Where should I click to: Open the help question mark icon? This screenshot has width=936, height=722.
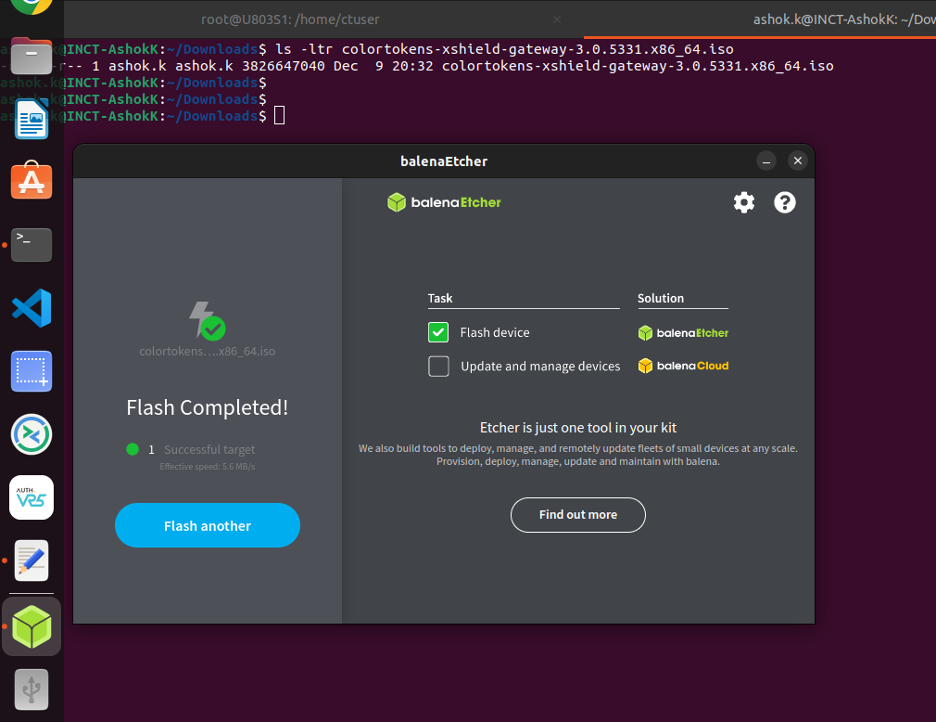[x=785, y=202]
